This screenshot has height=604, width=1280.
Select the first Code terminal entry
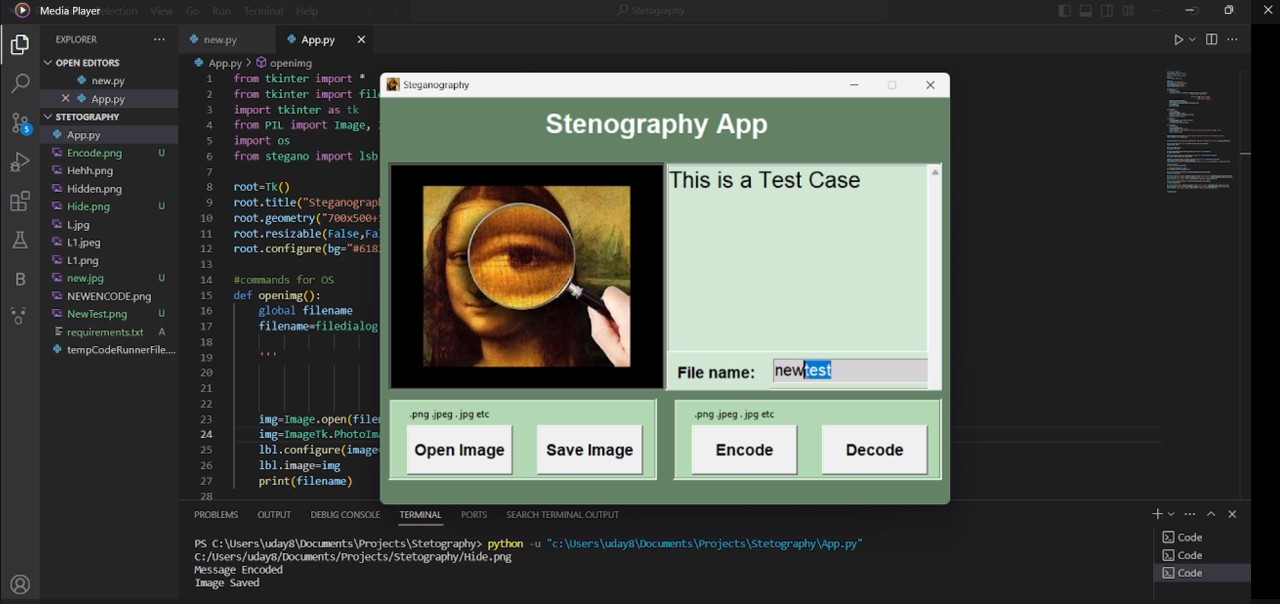click(x=1201, y=537)
